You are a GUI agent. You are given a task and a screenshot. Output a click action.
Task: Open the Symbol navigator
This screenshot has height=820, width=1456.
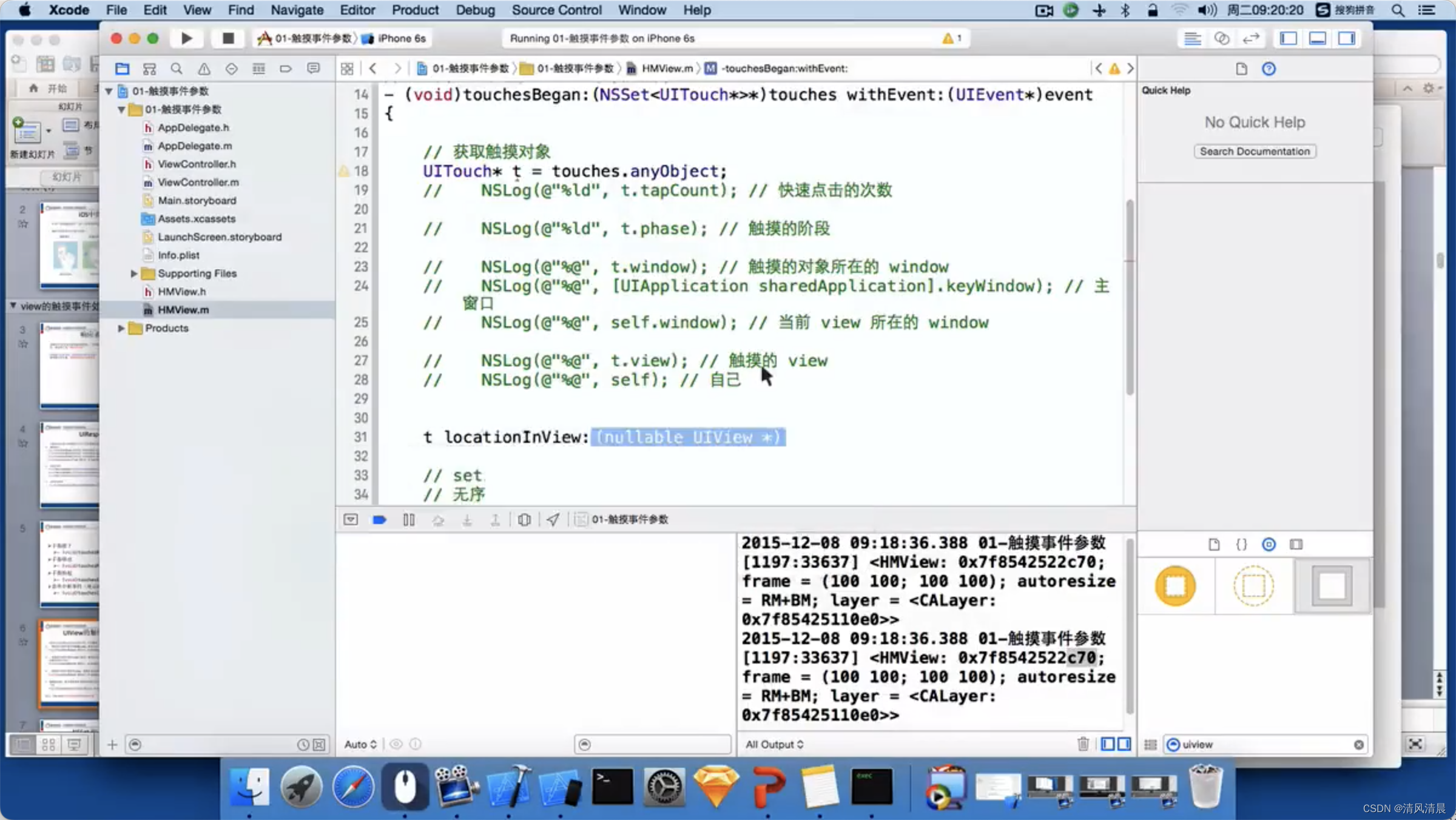(x=149, y=69)
